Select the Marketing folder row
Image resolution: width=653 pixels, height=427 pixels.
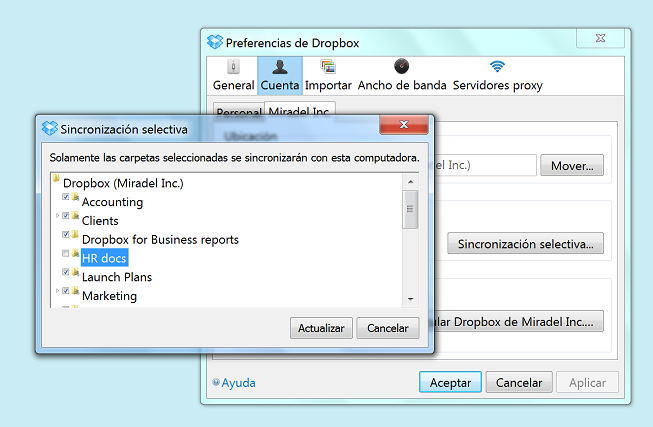pos(110,296)
